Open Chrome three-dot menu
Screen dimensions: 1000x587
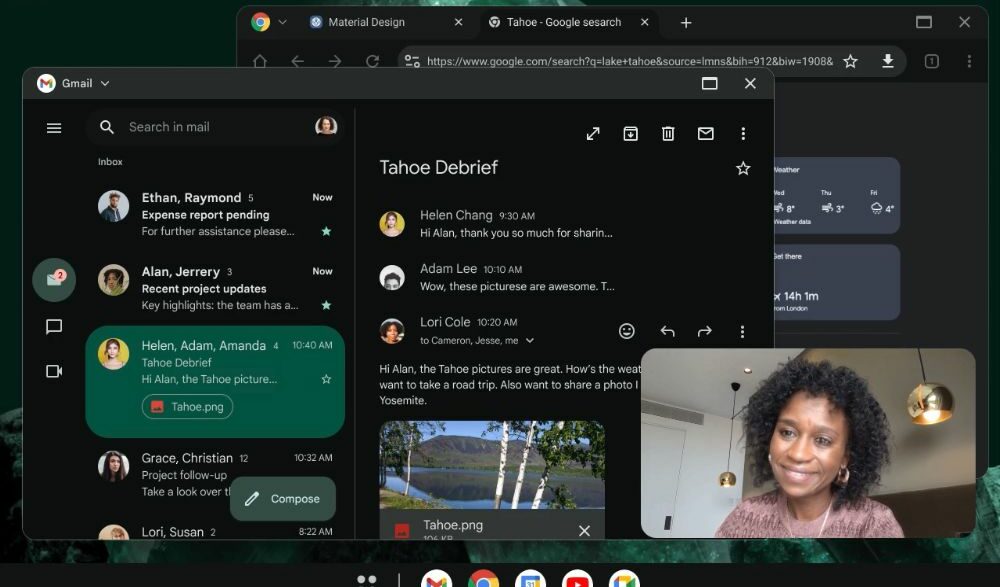click(969, 61)
